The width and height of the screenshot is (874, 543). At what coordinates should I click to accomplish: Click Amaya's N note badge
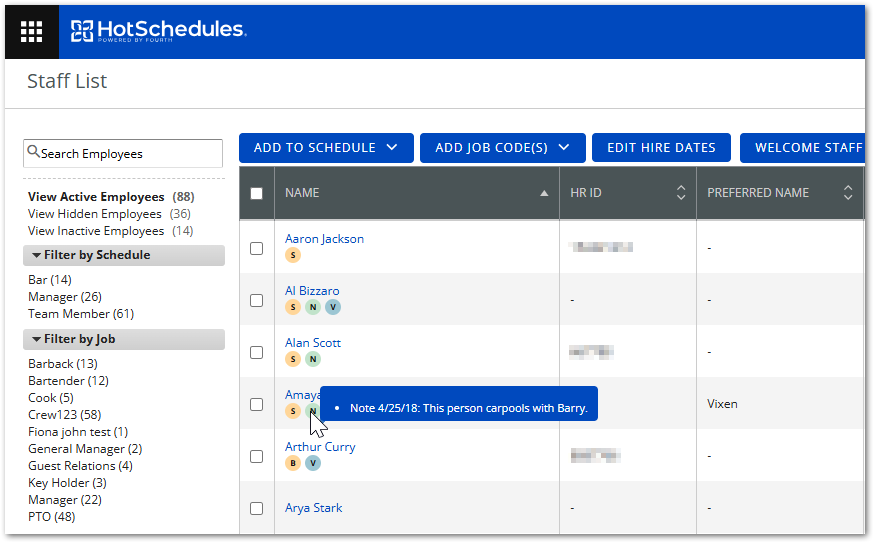313,411
